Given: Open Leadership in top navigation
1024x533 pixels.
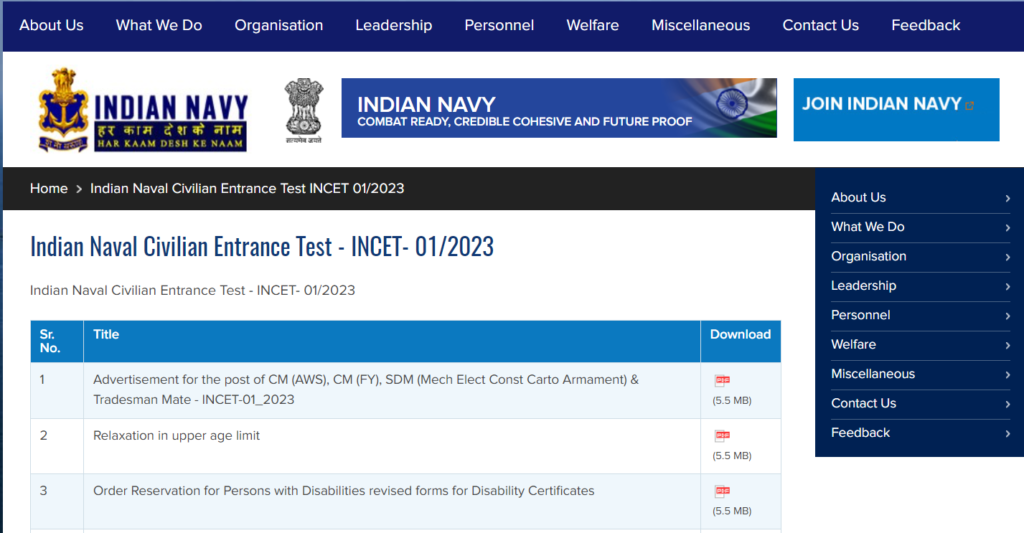Looking at the screenshot, I should (394, 25).
